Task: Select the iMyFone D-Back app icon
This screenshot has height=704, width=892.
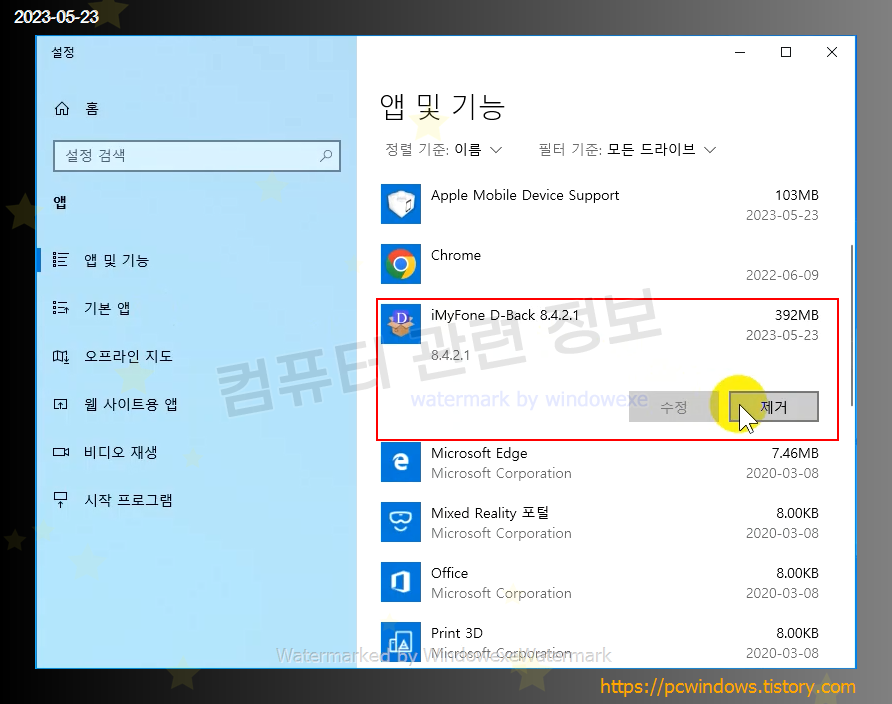Action: click(401, 324)
